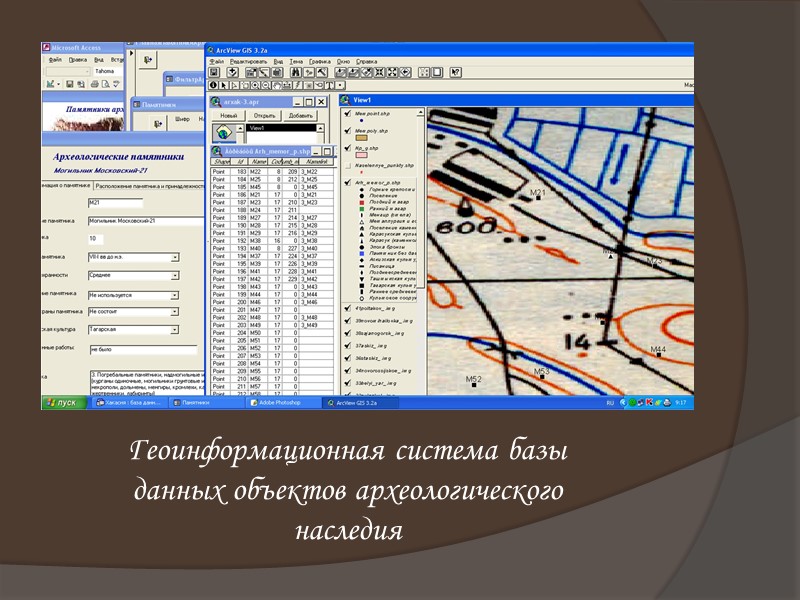Click the Print icon in Microsoft Access toolbar
The width and height of the screenshot is (800, 600).
click(94, 84)
